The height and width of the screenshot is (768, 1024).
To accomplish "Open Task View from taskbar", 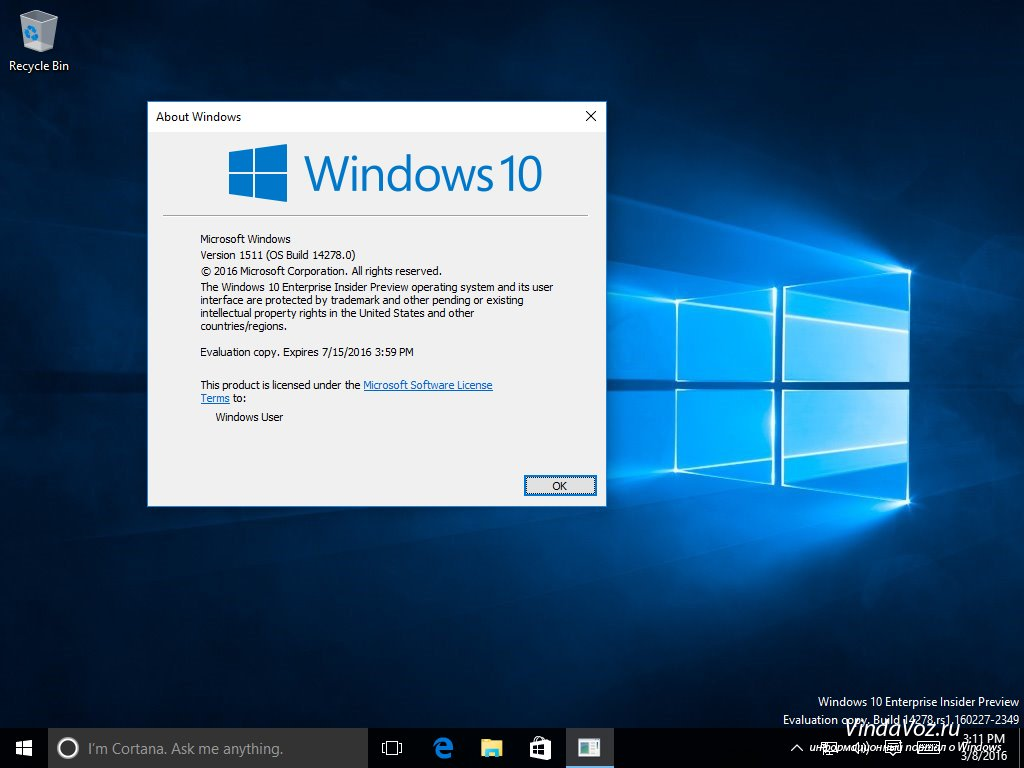I will point(392,748).
